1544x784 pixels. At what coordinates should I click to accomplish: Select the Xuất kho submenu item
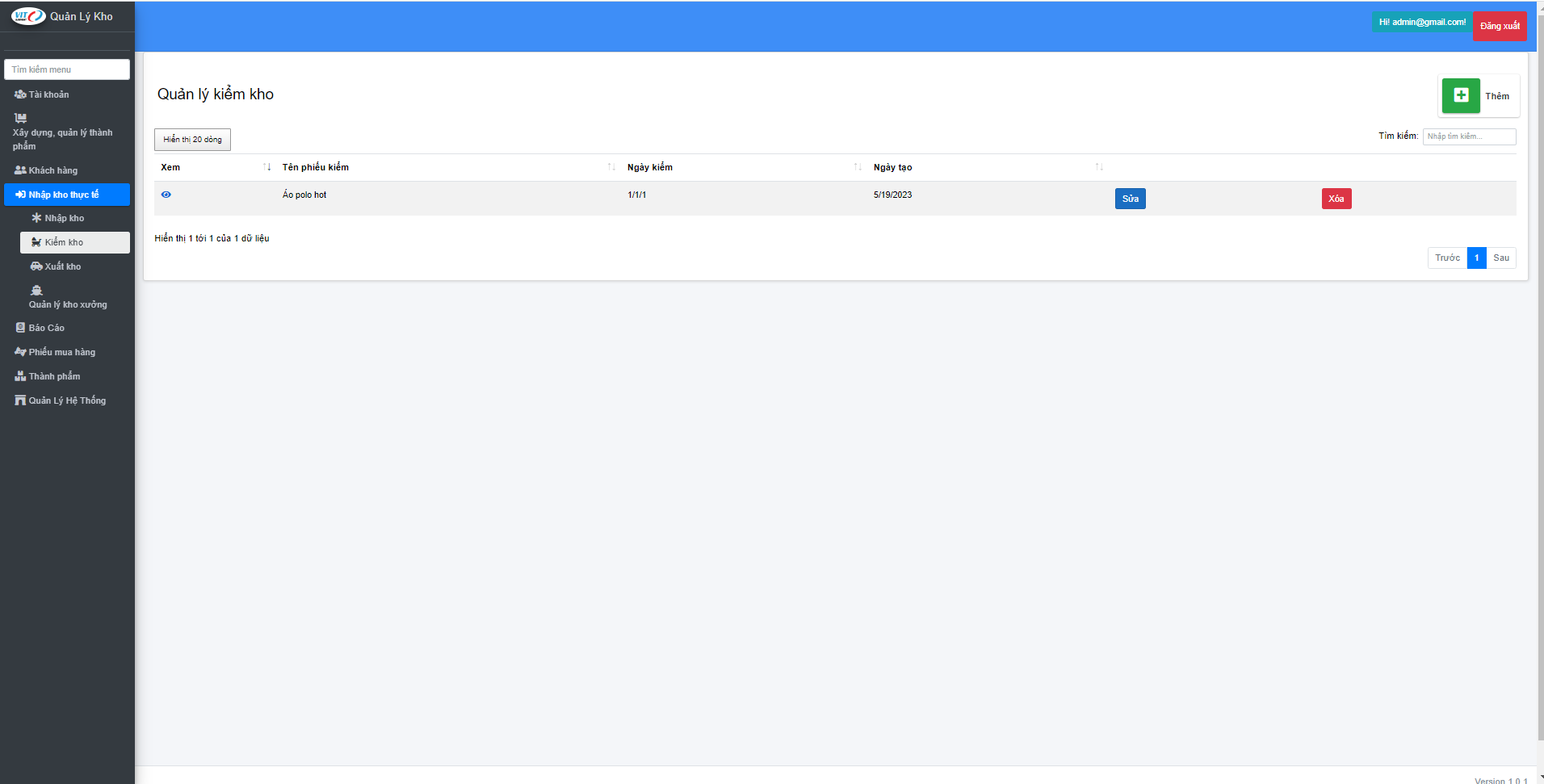(x=75, y=266)
